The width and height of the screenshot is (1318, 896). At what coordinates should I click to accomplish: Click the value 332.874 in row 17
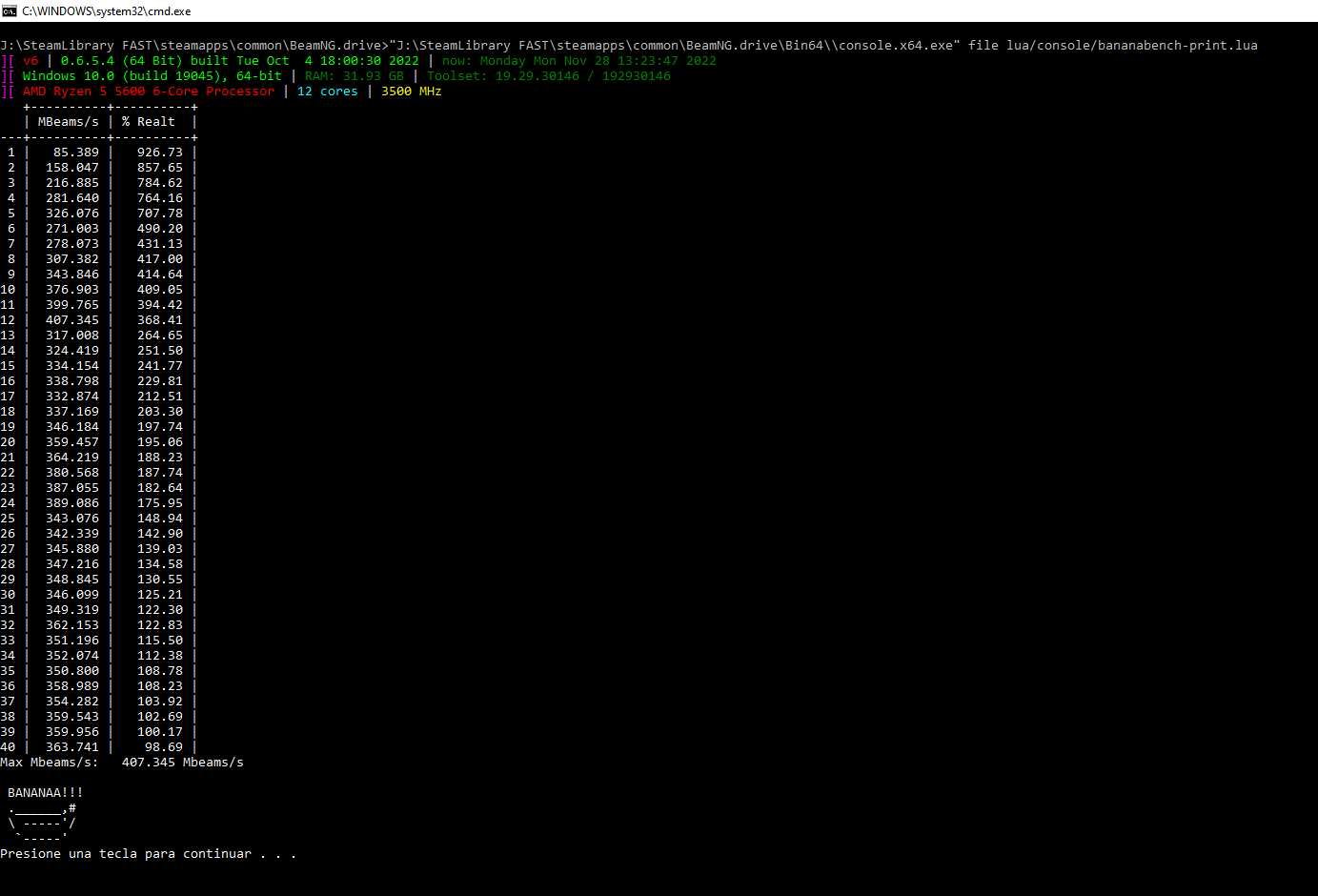[72, 397]
